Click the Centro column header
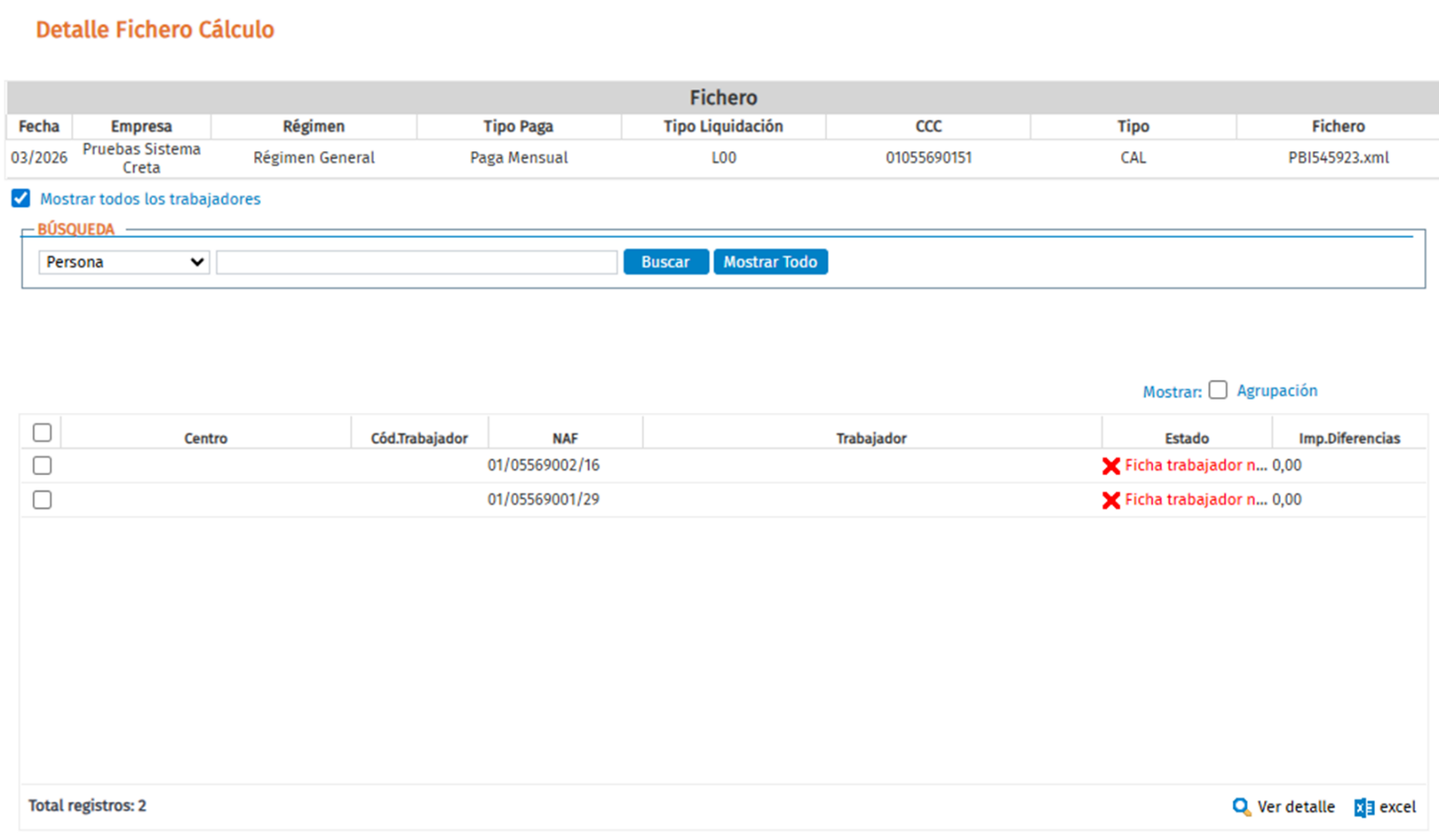Viewport: 1439px width, 840px height. pyautogui.click(x=205, y=438)
